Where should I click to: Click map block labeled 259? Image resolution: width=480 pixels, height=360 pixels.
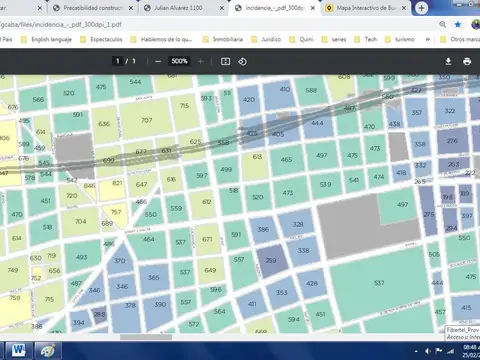[x=271, y=260]
